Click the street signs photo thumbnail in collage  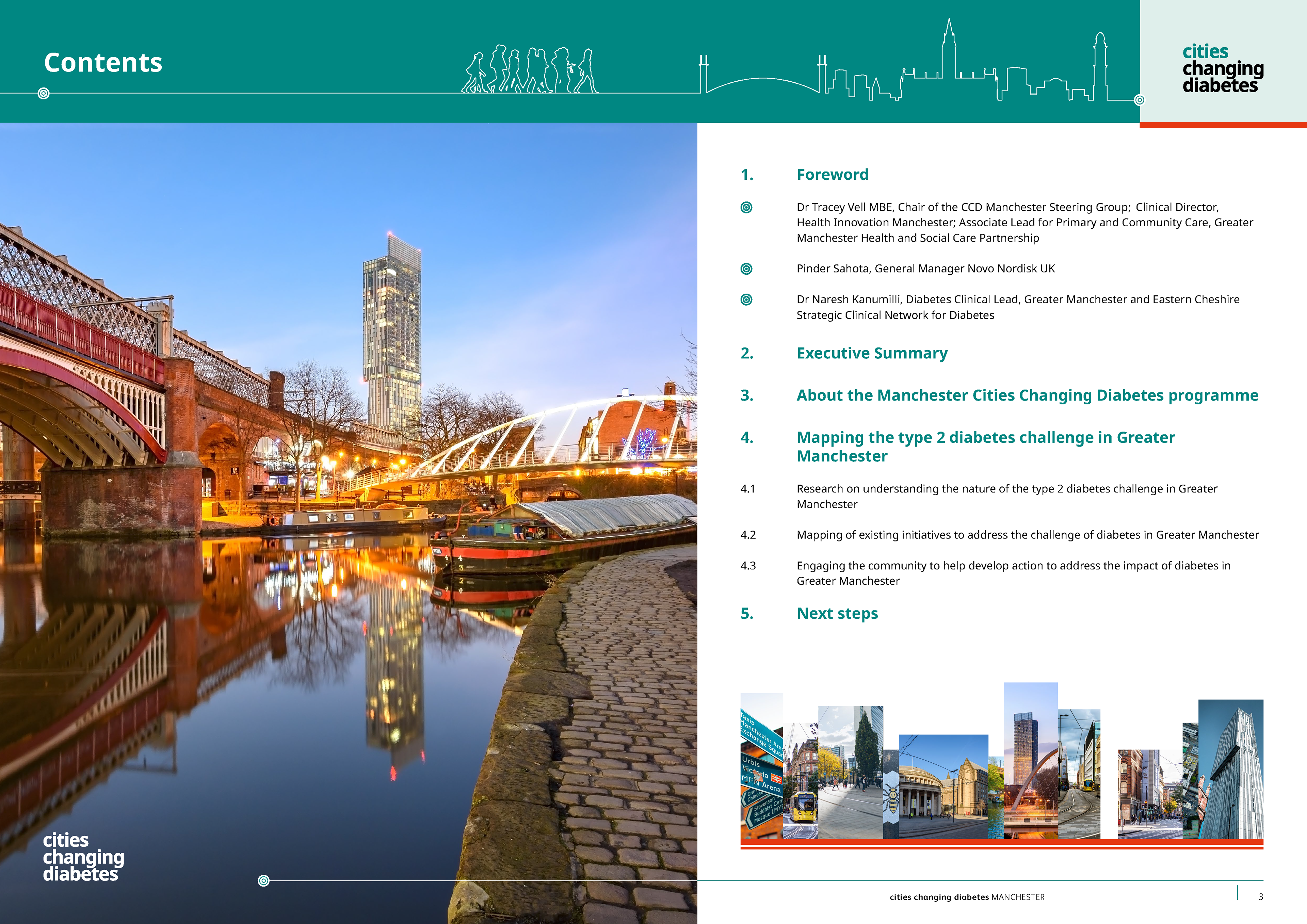pos(761,766)
